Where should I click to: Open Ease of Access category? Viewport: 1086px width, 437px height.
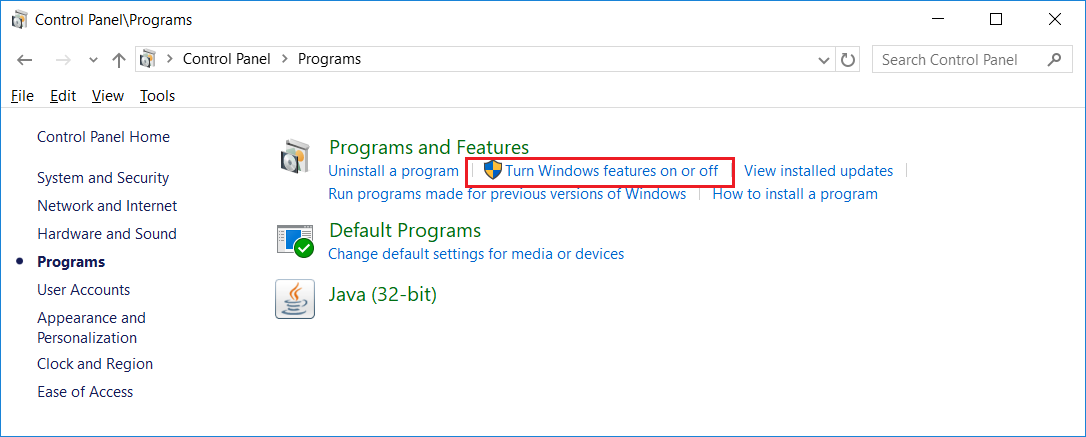coord(85,391)
